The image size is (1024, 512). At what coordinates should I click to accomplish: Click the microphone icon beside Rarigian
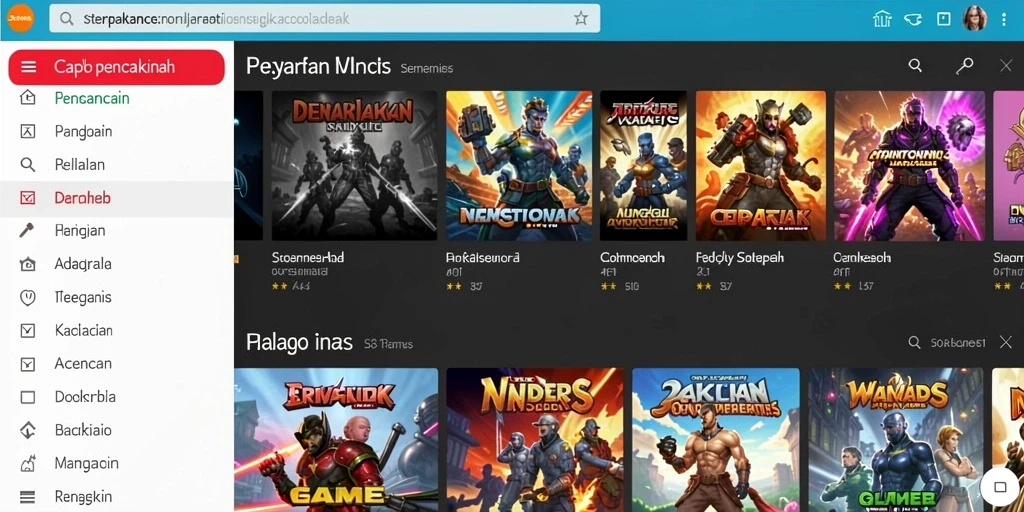(x=27, y=231)
